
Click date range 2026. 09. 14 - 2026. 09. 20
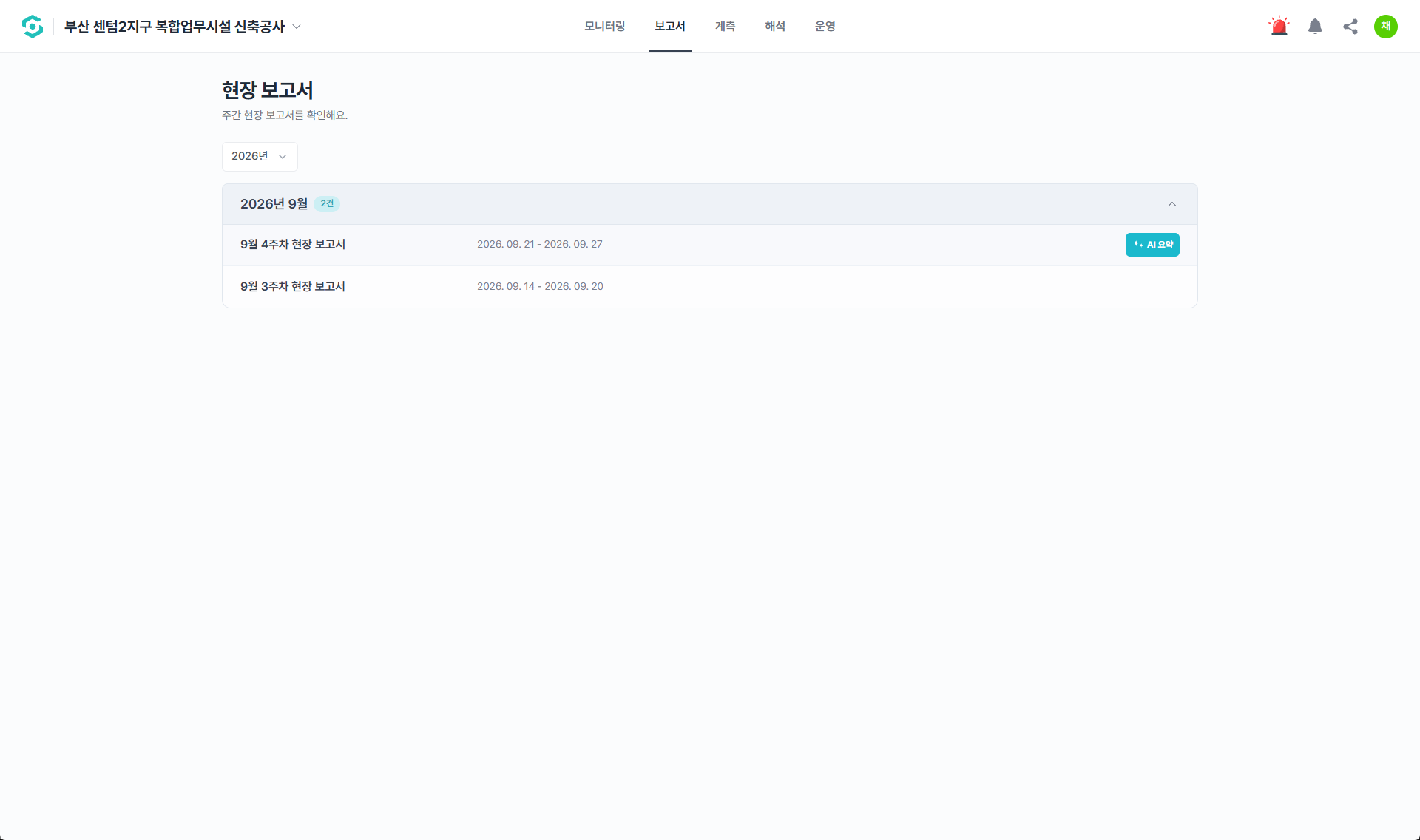(540, 287)
